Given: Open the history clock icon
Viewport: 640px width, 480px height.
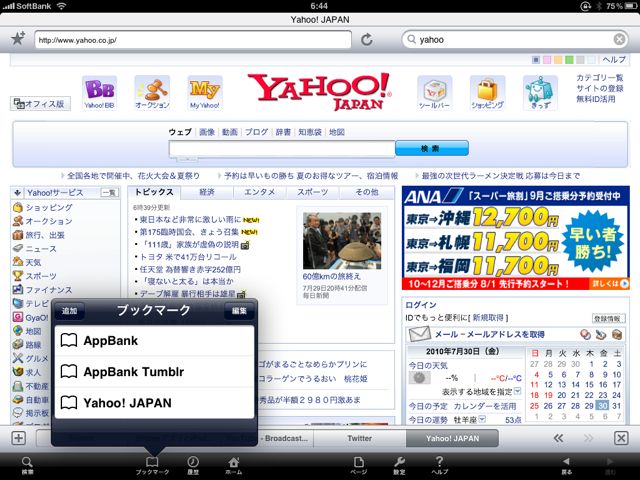Looking at the screenshot, I should coord(193,466).
